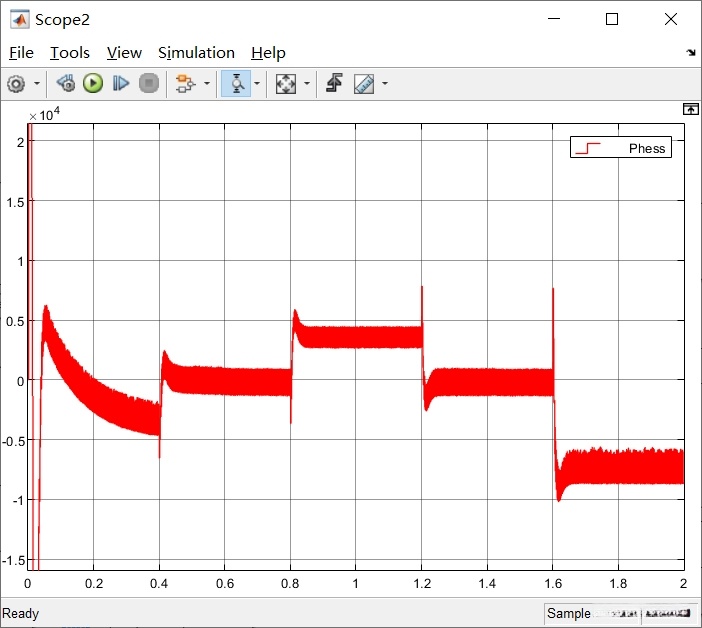Expand the Configuration Properties dropdown arrow
The image size is (702, 628).
click(x=37, y=83)
